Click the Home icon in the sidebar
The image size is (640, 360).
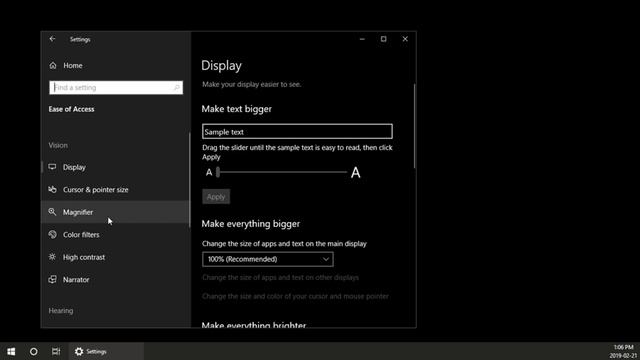(53, 65)
